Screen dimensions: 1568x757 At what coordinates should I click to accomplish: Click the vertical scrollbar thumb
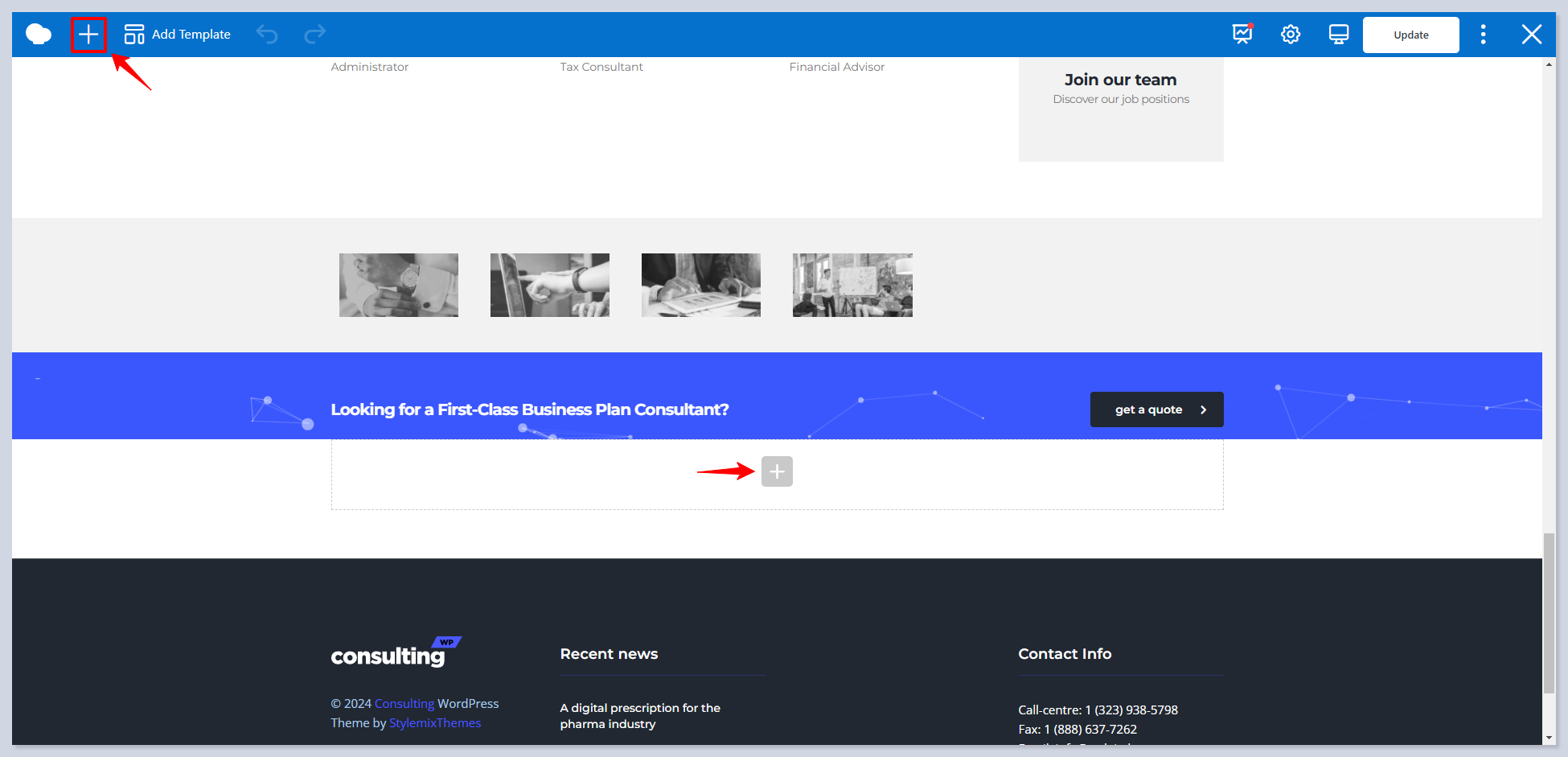tap(1549, 611)
